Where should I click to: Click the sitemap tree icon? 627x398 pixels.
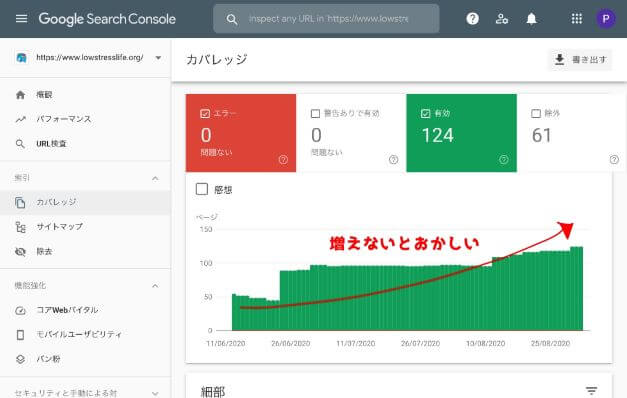20,227
